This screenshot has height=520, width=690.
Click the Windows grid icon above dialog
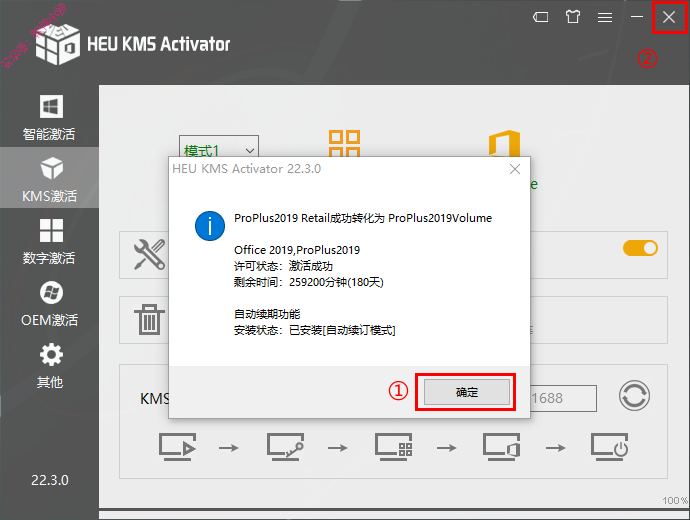[x=345, y=143]
